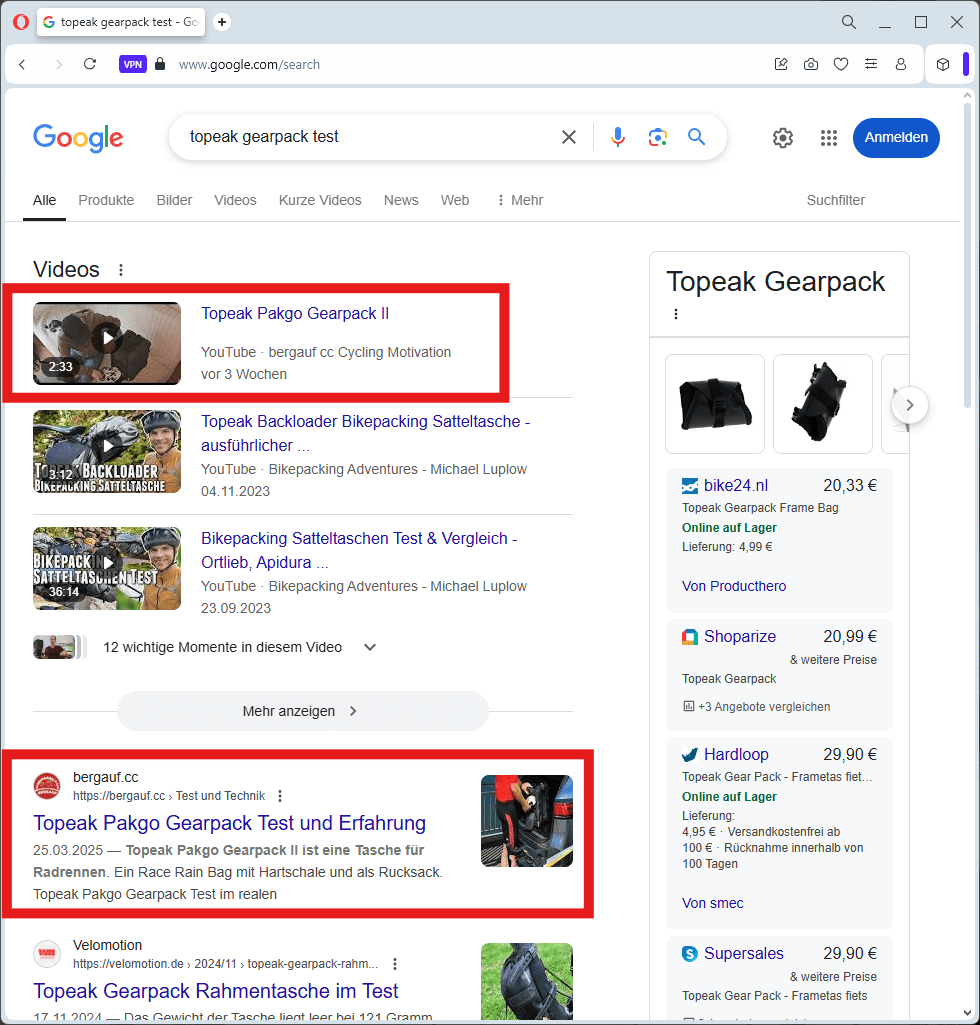Expand the 12 wichtige Momente section
Viewport: 980px width, 1025px height.
pos(370,647)
